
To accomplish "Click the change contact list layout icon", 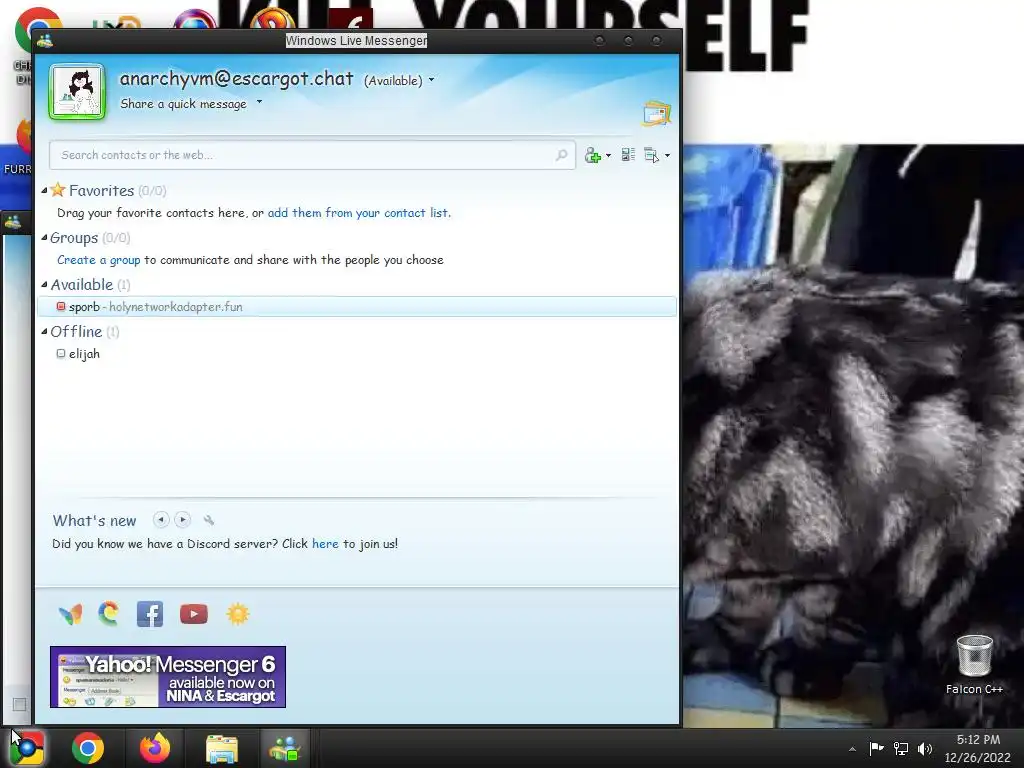I will tap(628, 154).
